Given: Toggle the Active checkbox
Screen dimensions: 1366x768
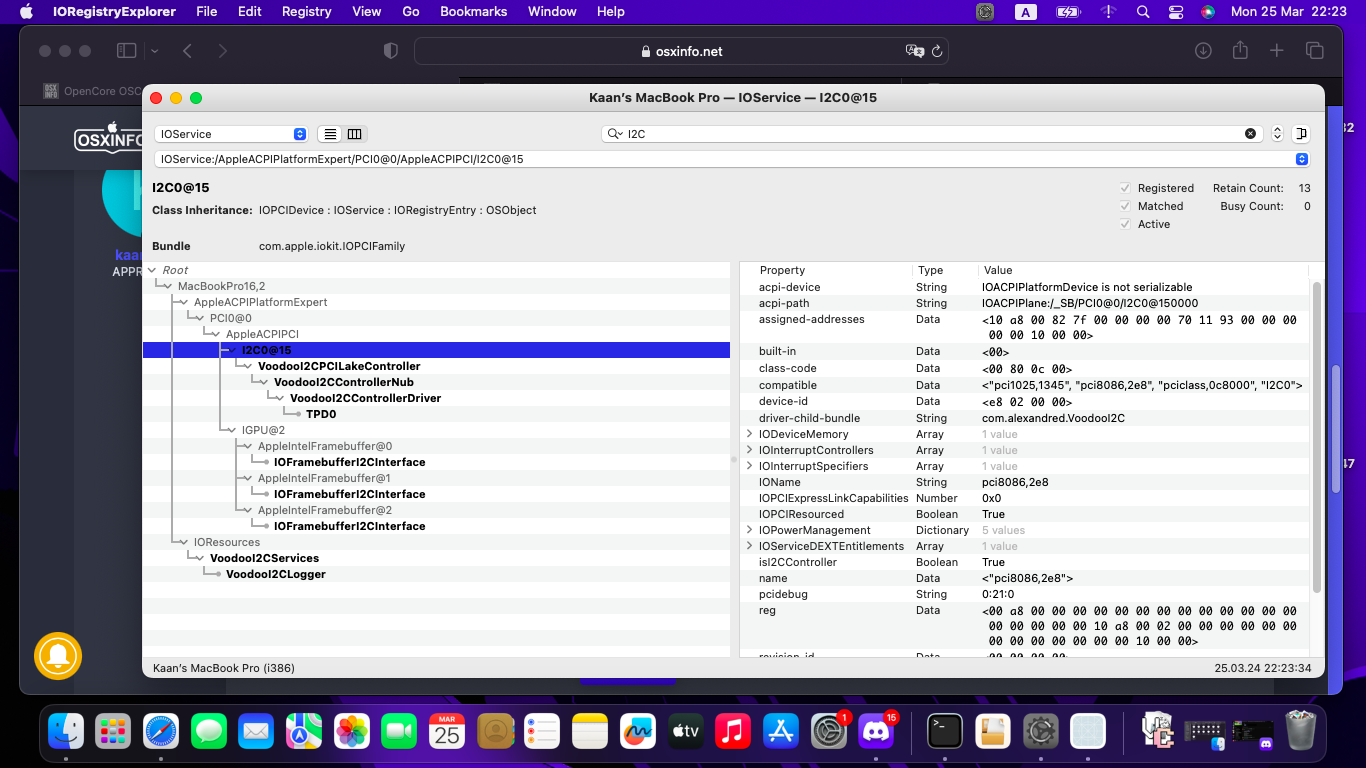Looking at the screenshot, I should 1125,224.
